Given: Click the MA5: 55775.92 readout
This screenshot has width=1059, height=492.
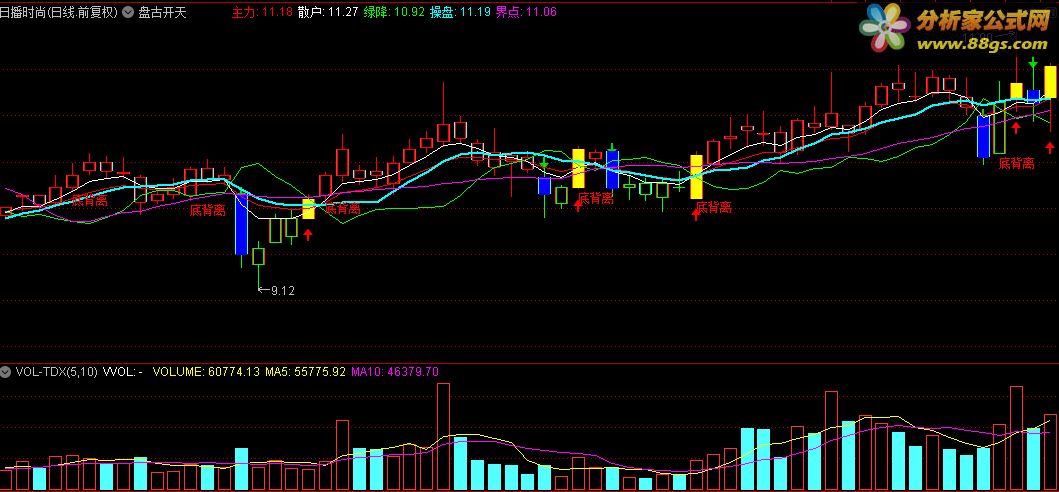Looking at the screenshot, I should click(305, 371).
